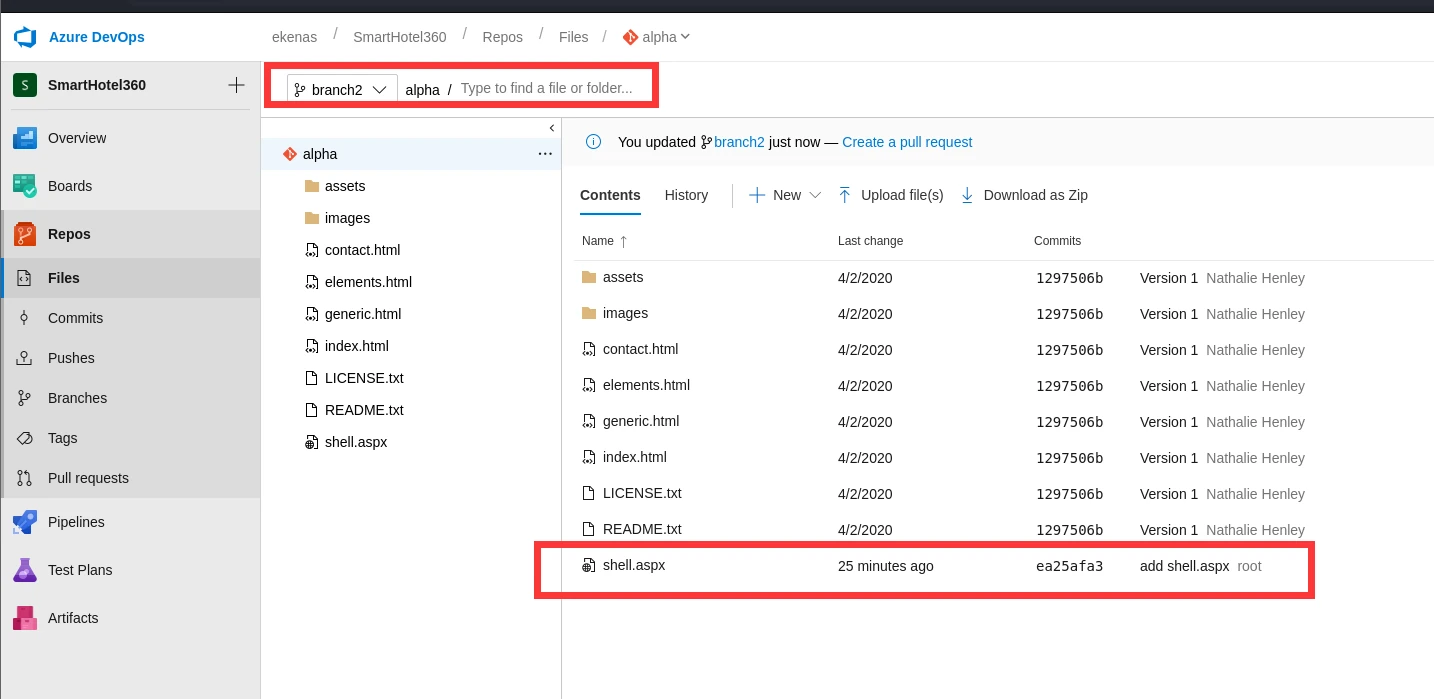1434x699 pixels.
Task: Open Pull requests in sidebar
Action: coord(130,478)
